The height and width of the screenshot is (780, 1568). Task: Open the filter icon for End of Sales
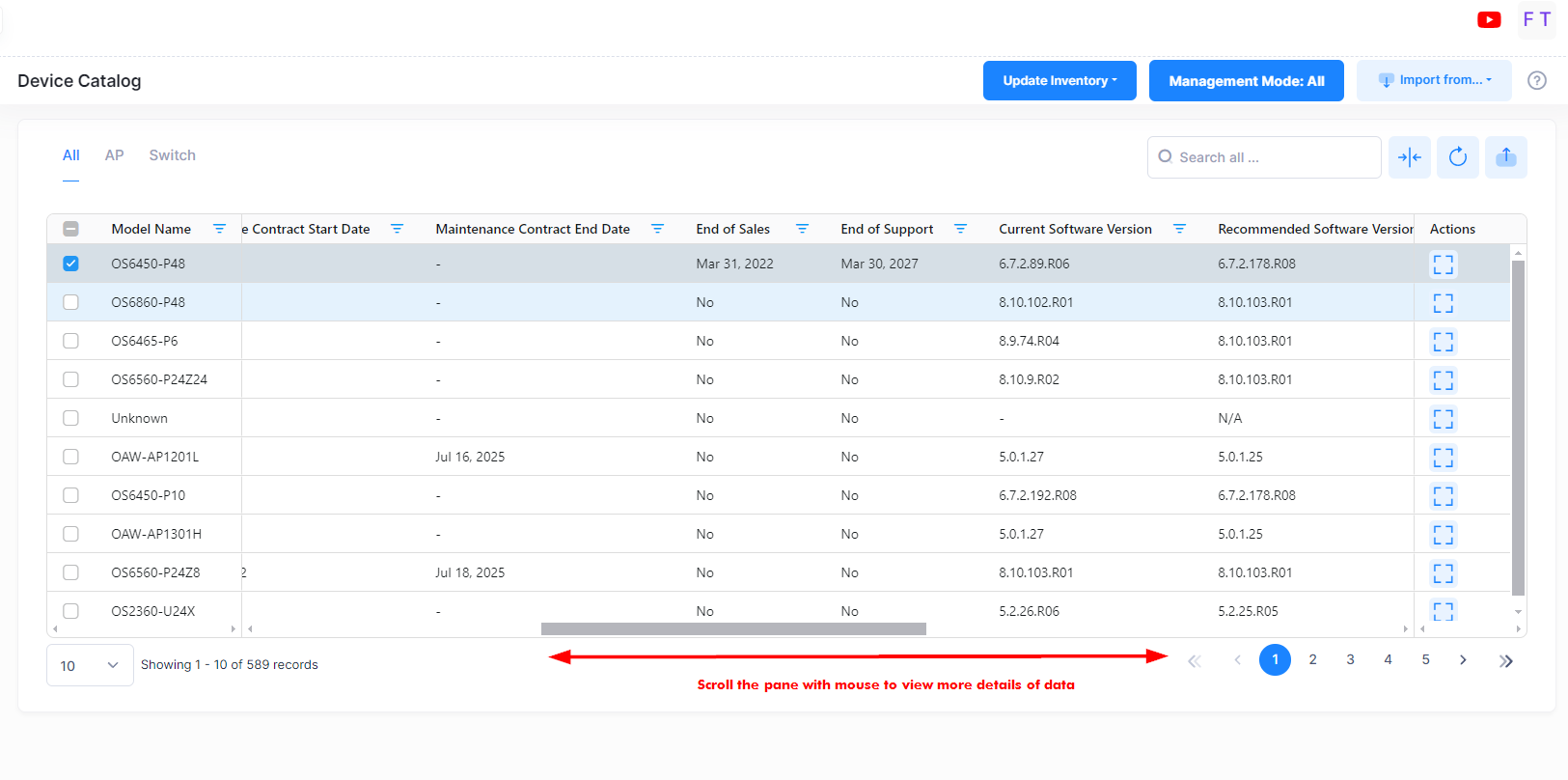(x=802, y=229)
